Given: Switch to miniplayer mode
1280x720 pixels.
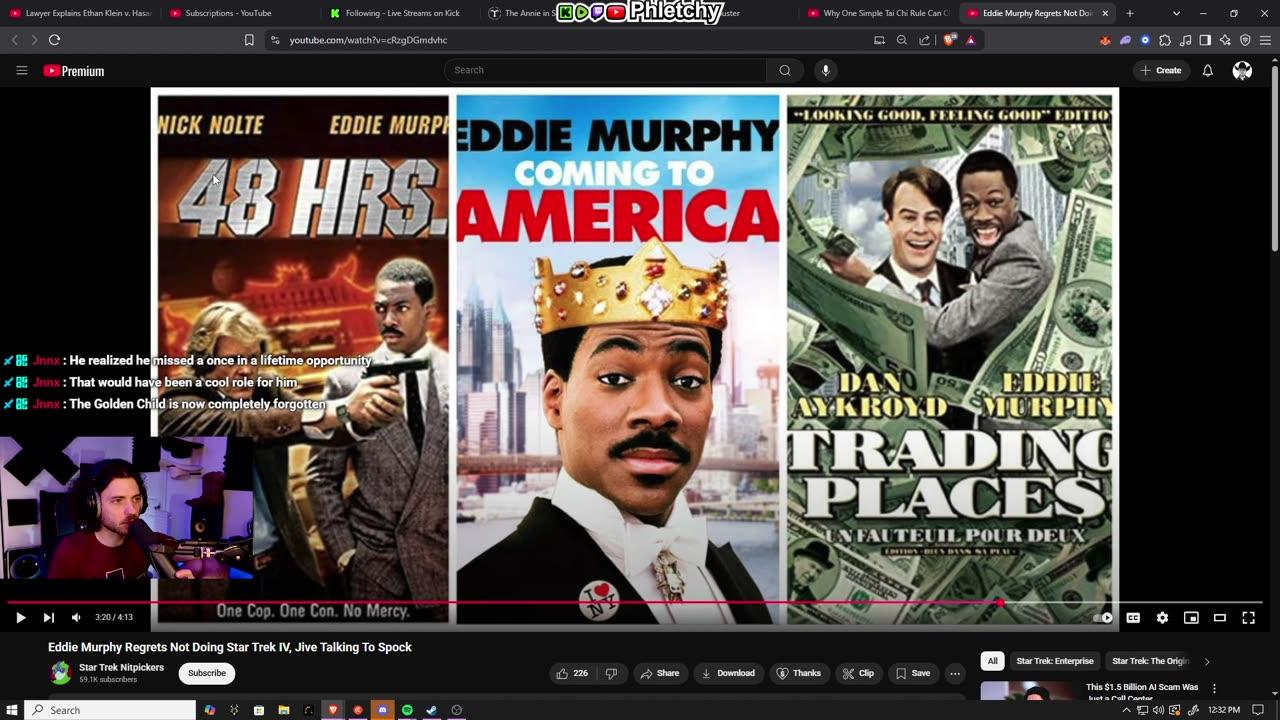Looking at the screenshot, I should [x=1191, y=618].
